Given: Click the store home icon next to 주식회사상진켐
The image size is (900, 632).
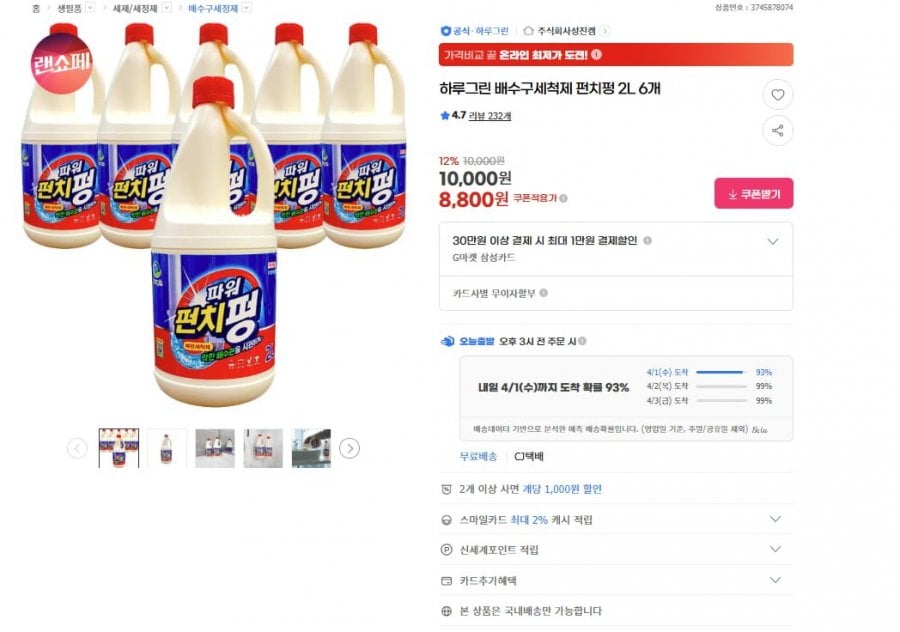Looking at the screenshot, I should coord(530,29).
